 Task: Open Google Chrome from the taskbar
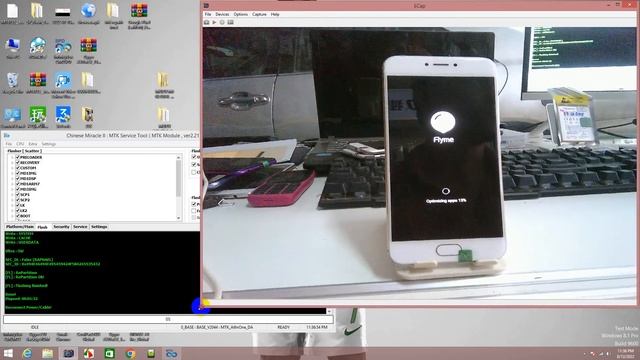click(131, 353)
